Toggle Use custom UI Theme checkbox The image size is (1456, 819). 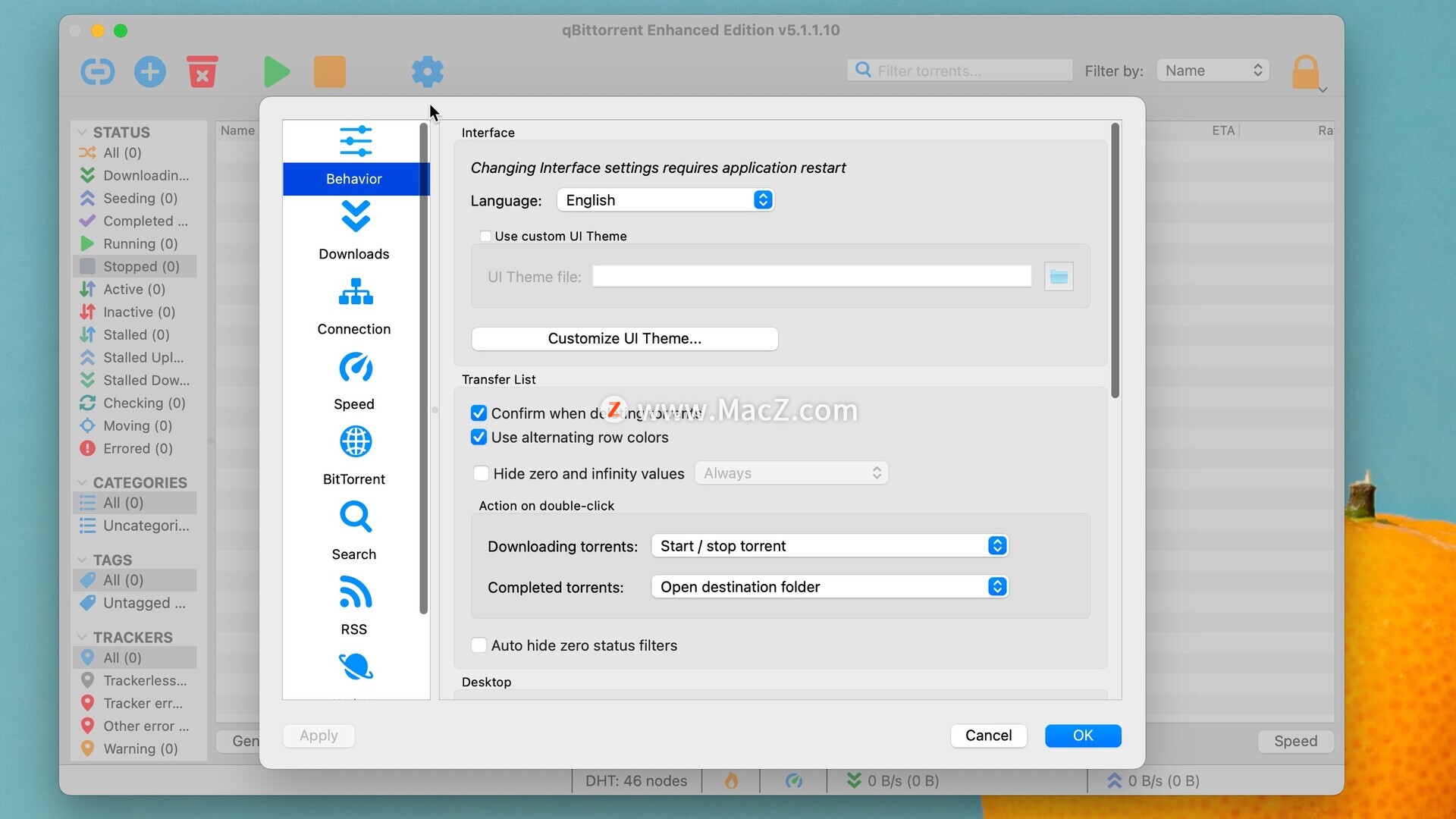(x=485, y=236)
